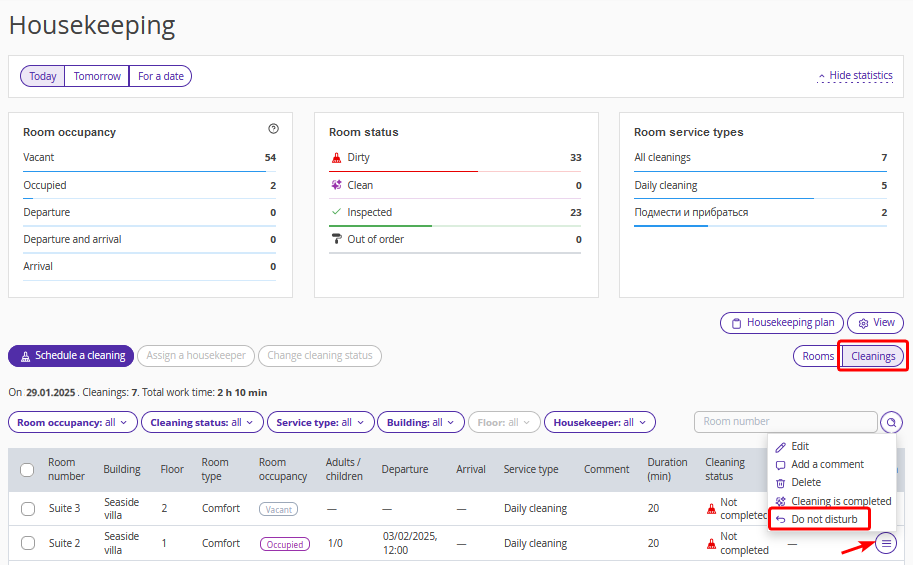This screenshot has width=913, height=565.
Task: Click the room occupancy help question icon
Action: click(x=273, y=129)
